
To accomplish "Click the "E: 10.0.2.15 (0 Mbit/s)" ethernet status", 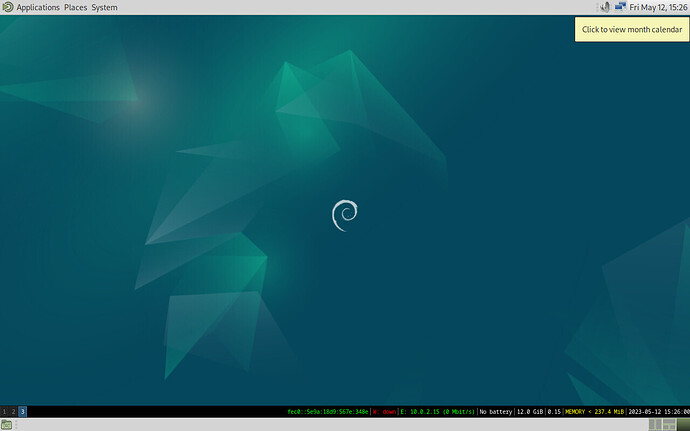I will (437, 412).
